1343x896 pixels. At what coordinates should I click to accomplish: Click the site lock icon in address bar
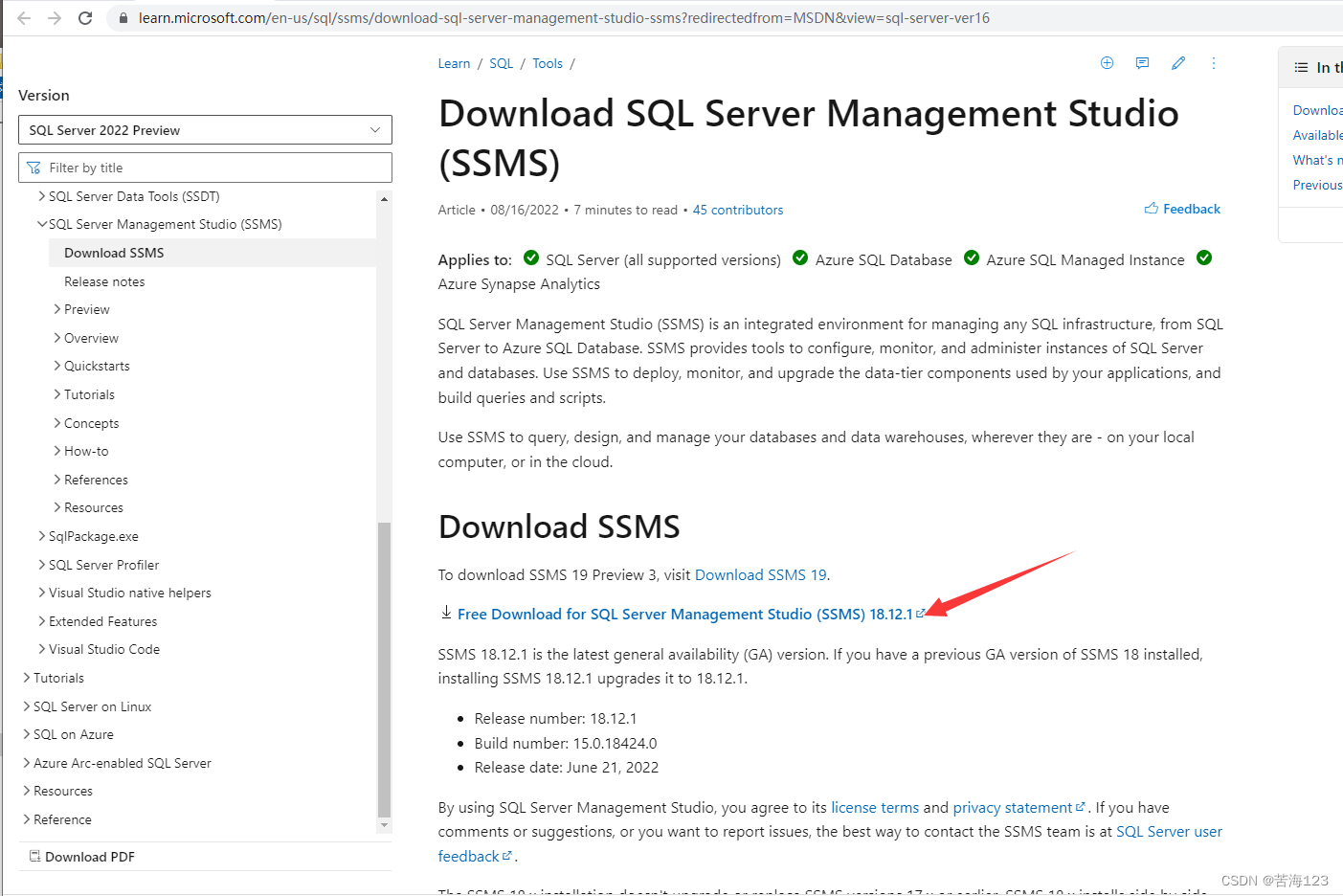(x=123, y=18)
